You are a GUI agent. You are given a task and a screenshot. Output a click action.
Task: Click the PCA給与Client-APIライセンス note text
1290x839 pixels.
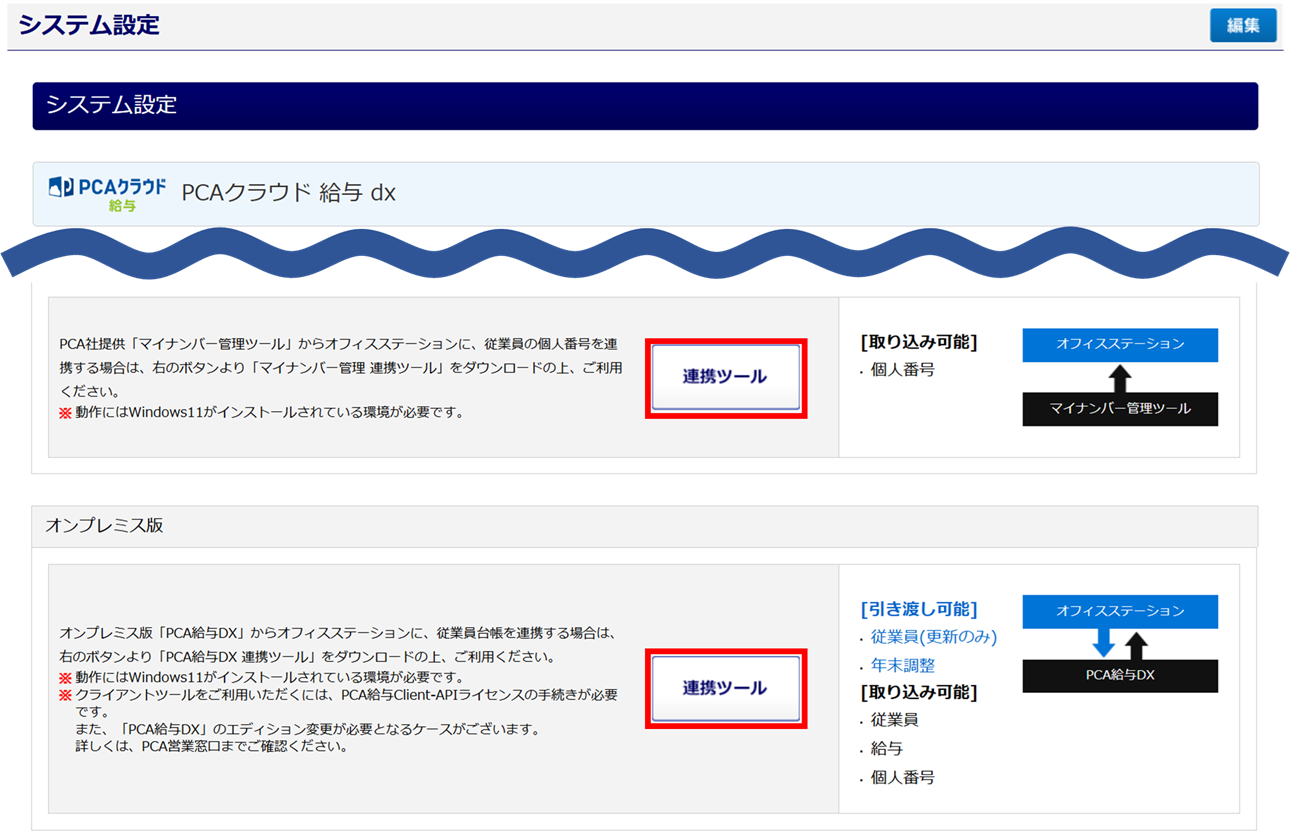click(346, 703)
